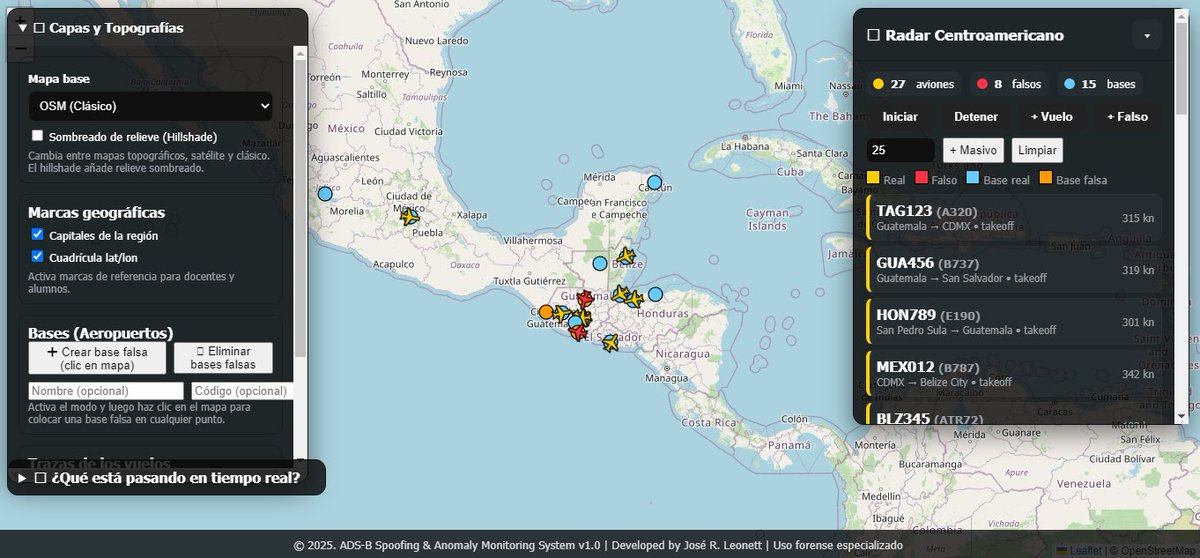Add a fake flight with + Falso
Viewport: 1200px width, 558px height.
pyautogui.click(x=1127, y=117)
